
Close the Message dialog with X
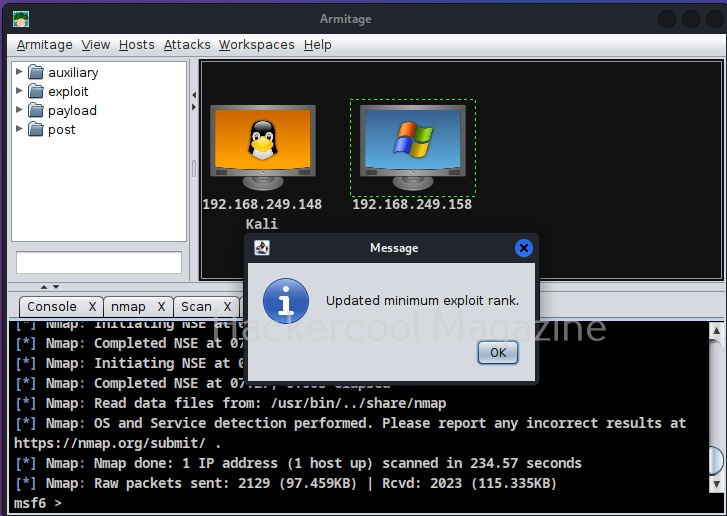(524, 248)
